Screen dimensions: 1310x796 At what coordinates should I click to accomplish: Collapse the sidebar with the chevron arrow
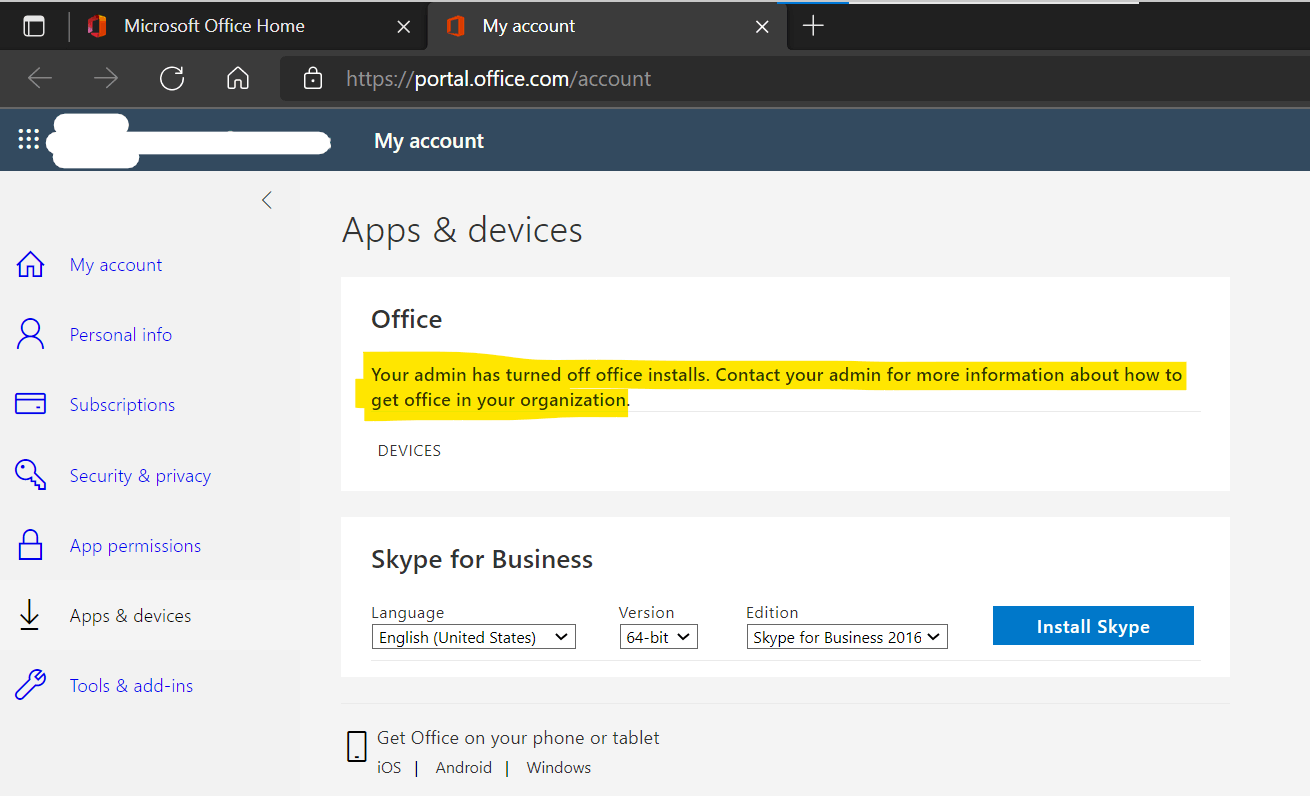click(x=266, y=200)
